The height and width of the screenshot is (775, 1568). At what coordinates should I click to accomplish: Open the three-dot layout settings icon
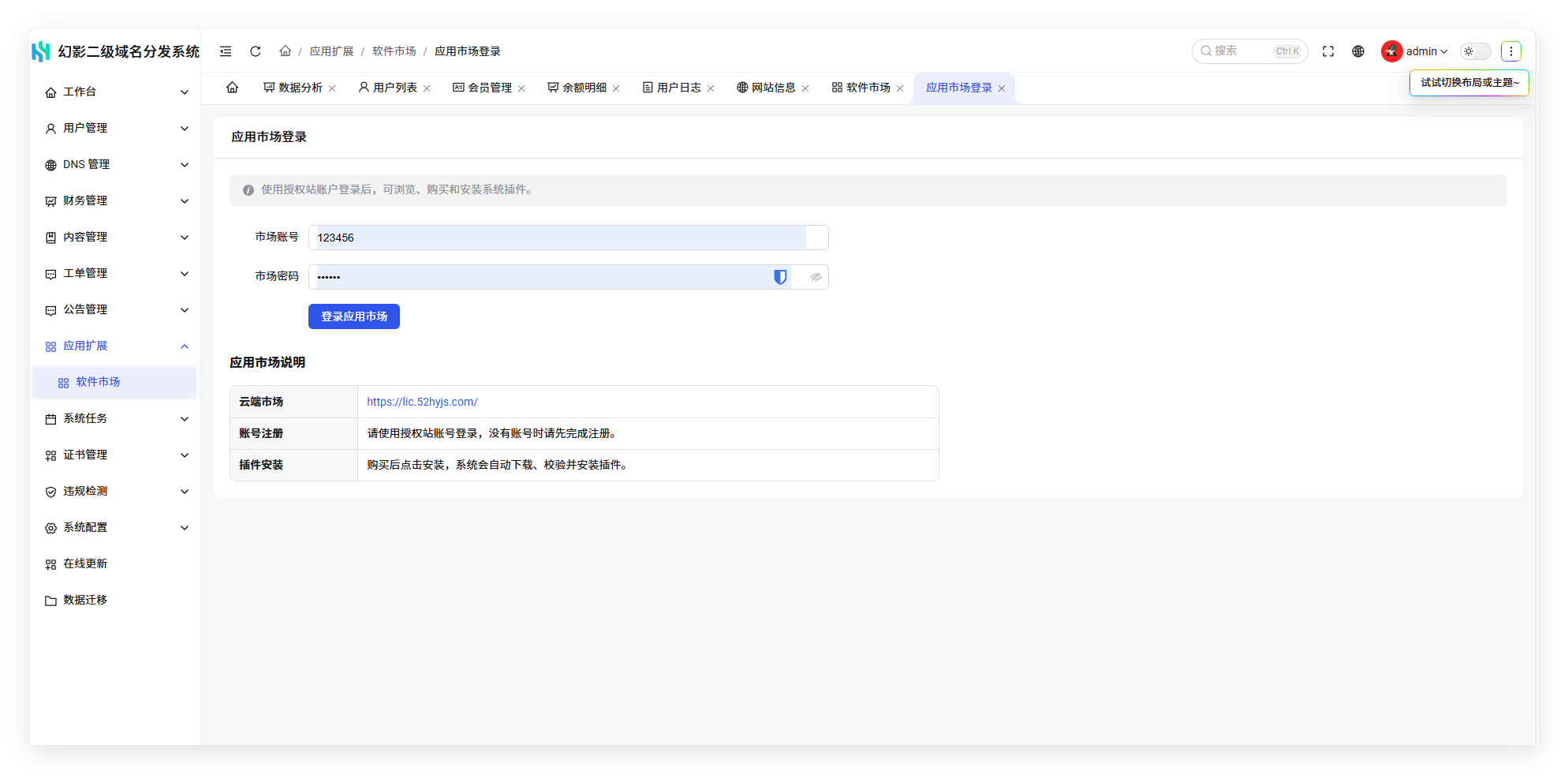[1511, 51]
